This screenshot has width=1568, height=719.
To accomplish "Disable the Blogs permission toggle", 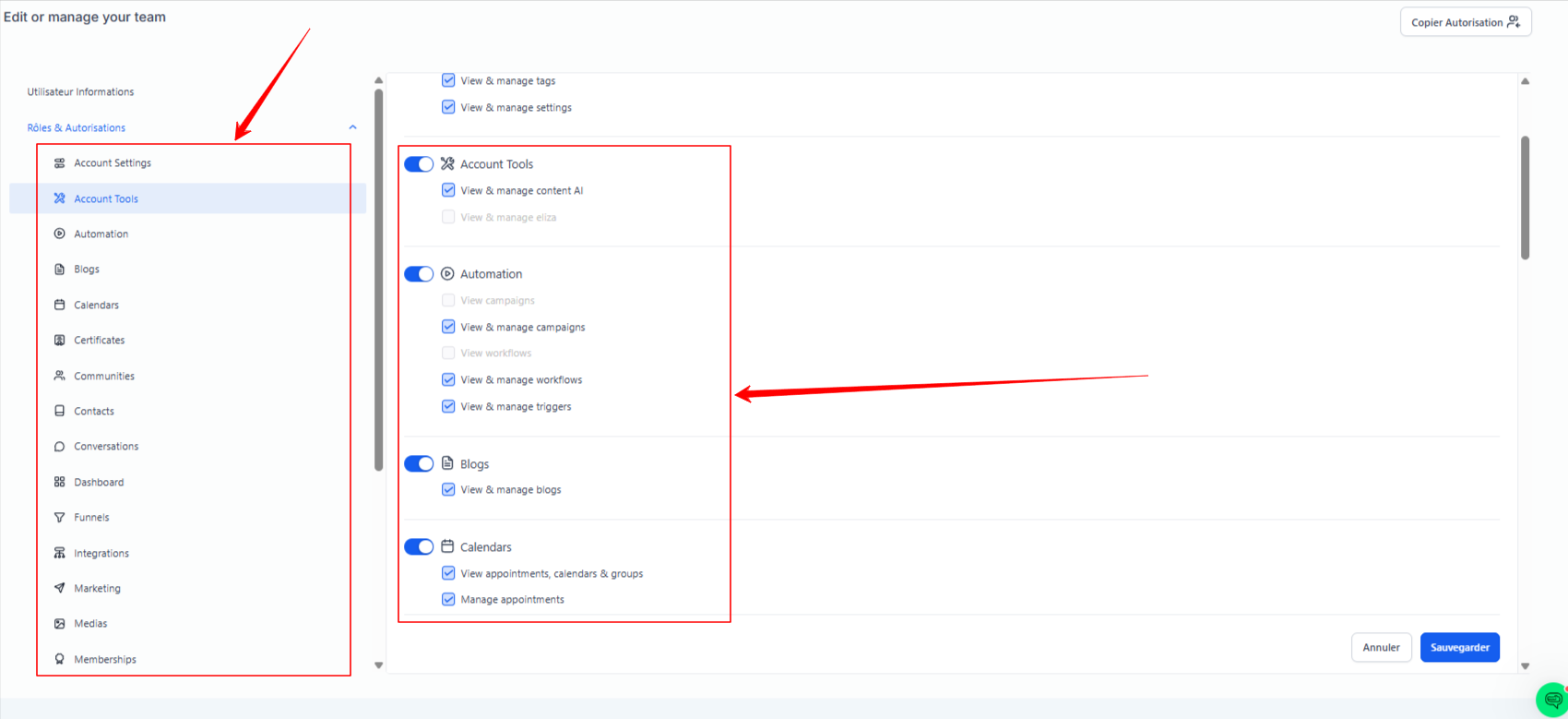I will tap(419, 464).
